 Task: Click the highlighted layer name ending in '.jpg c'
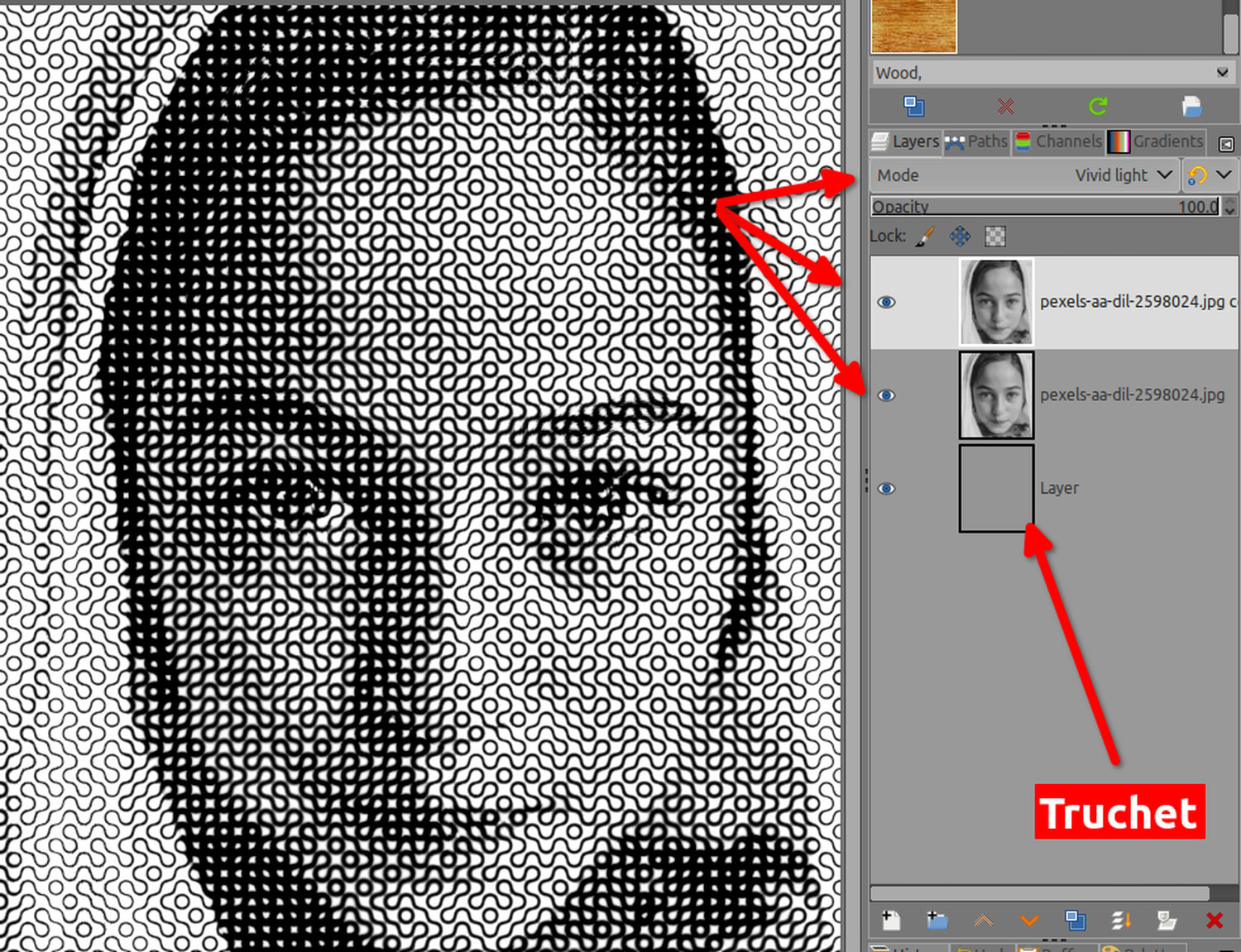(1138, 302)
